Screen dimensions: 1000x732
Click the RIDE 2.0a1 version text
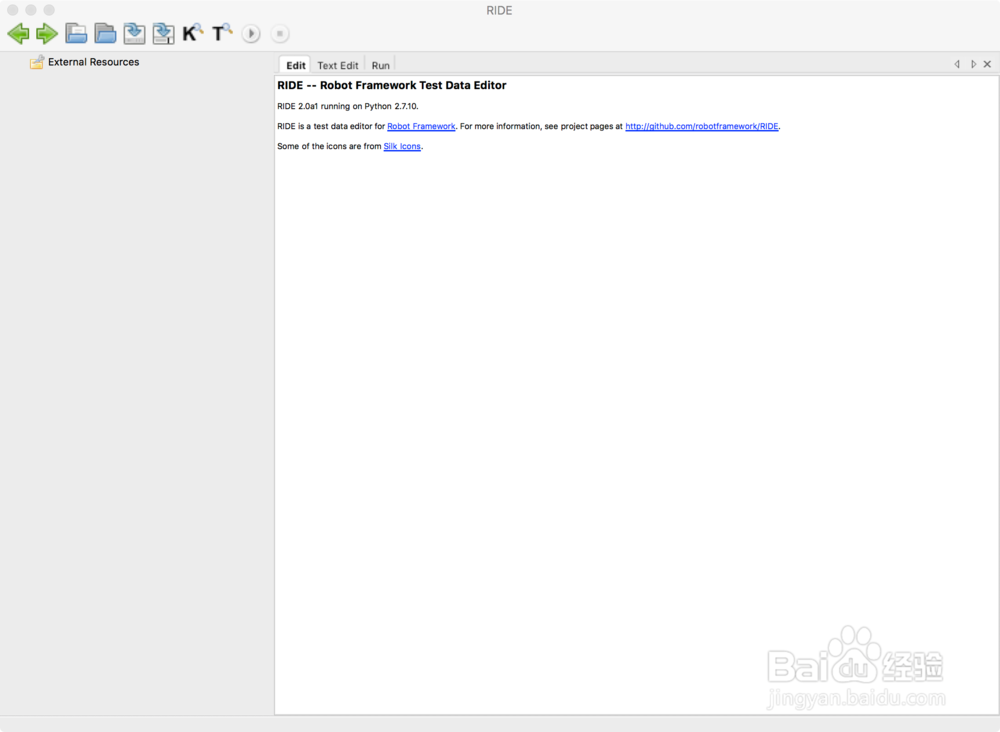point(348,106)
